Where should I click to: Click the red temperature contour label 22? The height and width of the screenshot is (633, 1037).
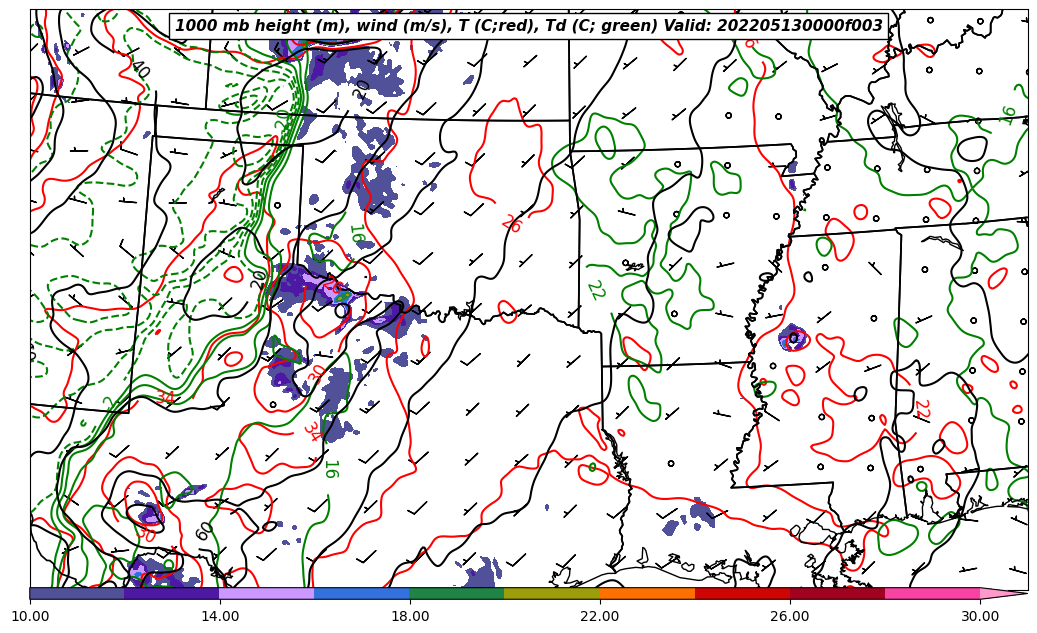pyautogui.click(x=923, y=409)
